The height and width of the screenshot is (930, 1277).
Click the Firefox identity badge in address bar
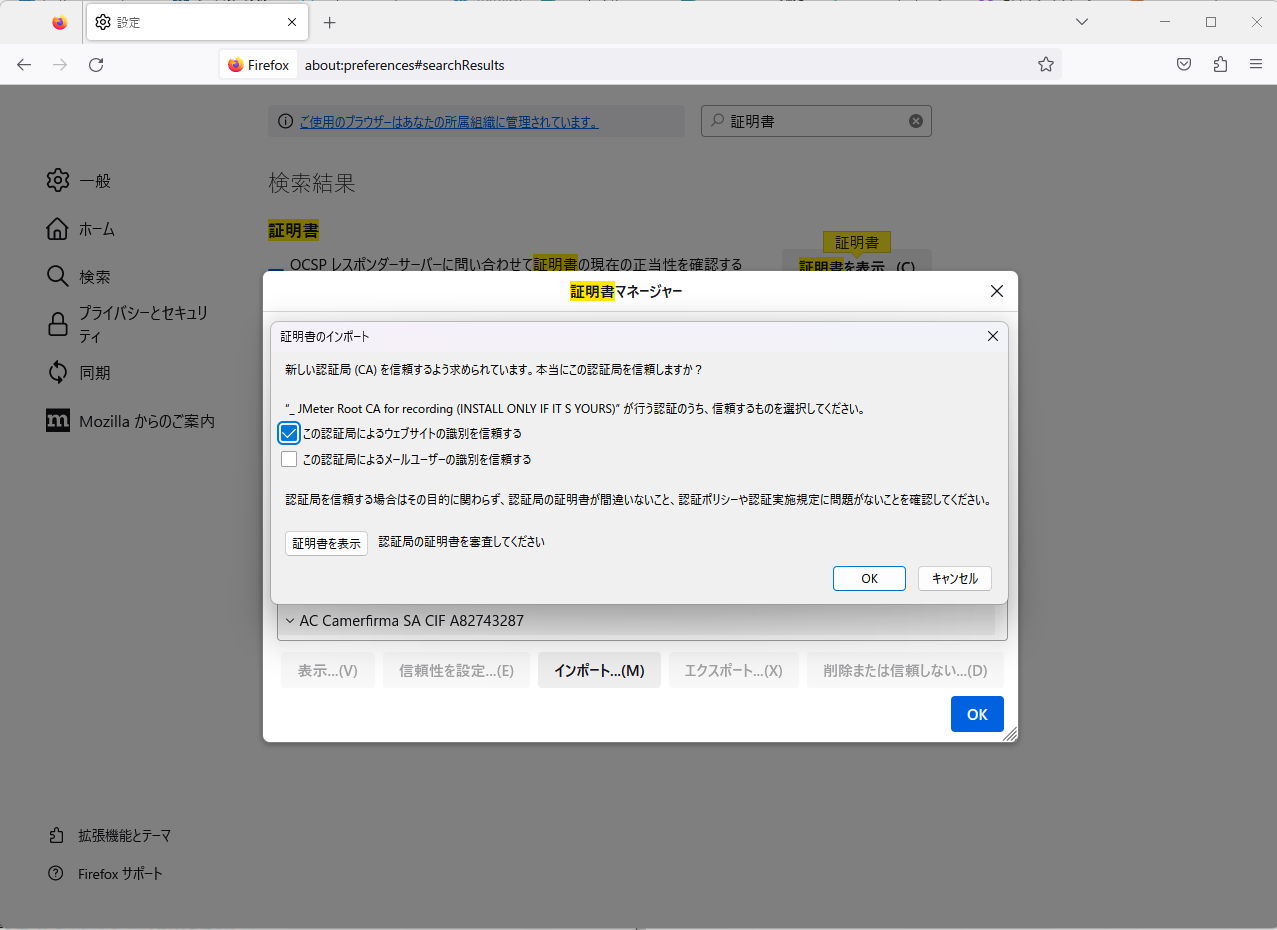point(259,65)
